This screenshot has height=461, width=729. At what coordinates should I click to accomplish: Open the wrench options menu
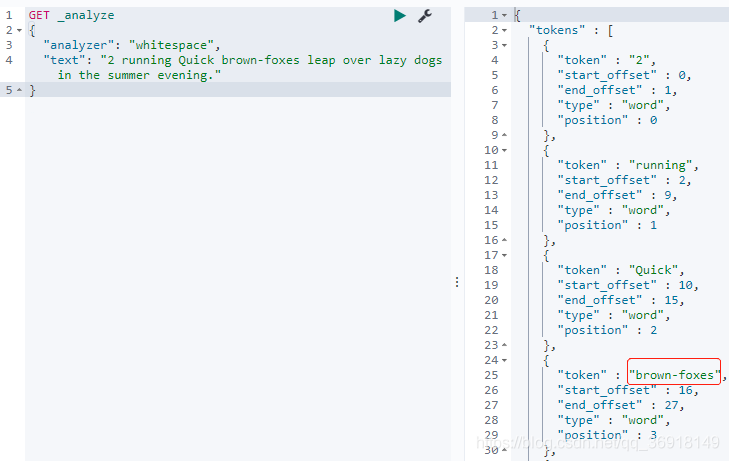point(424,16)
